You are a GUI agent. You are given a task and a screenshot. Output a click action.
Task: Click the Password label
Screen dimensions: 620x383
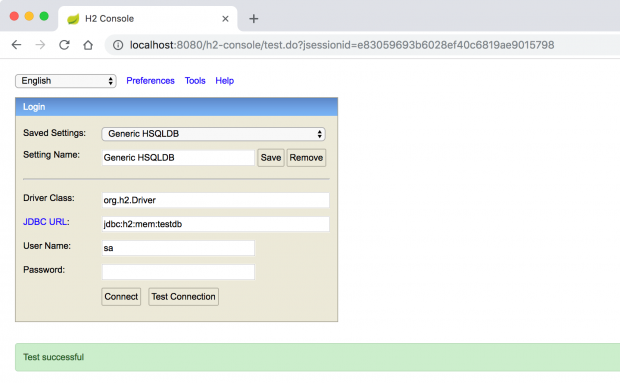[44, 270]
